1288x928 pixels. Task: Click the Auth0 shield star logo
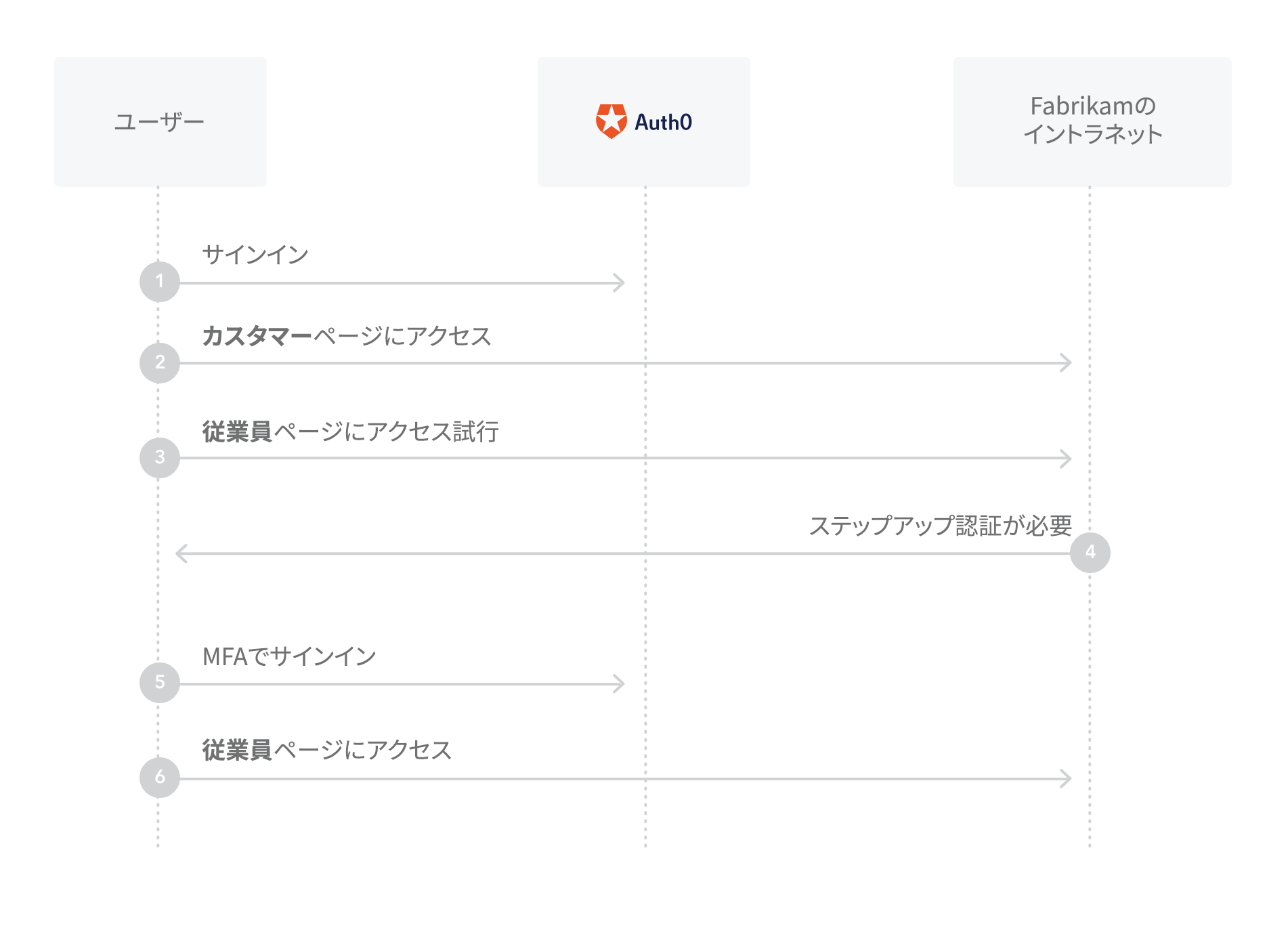pyautogui.click(x=611, y=121)
